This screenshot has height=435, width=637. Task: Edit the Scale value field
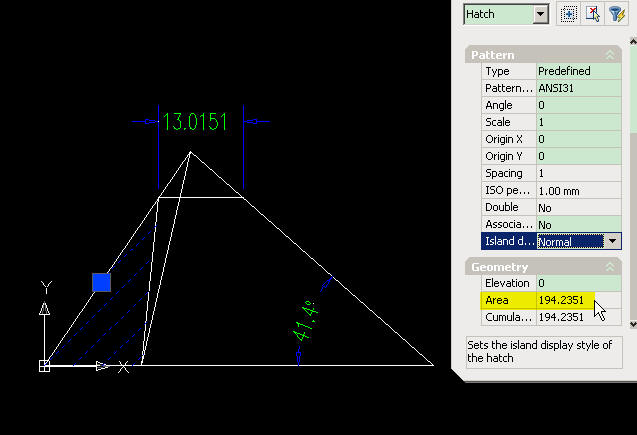click(578, 122)
